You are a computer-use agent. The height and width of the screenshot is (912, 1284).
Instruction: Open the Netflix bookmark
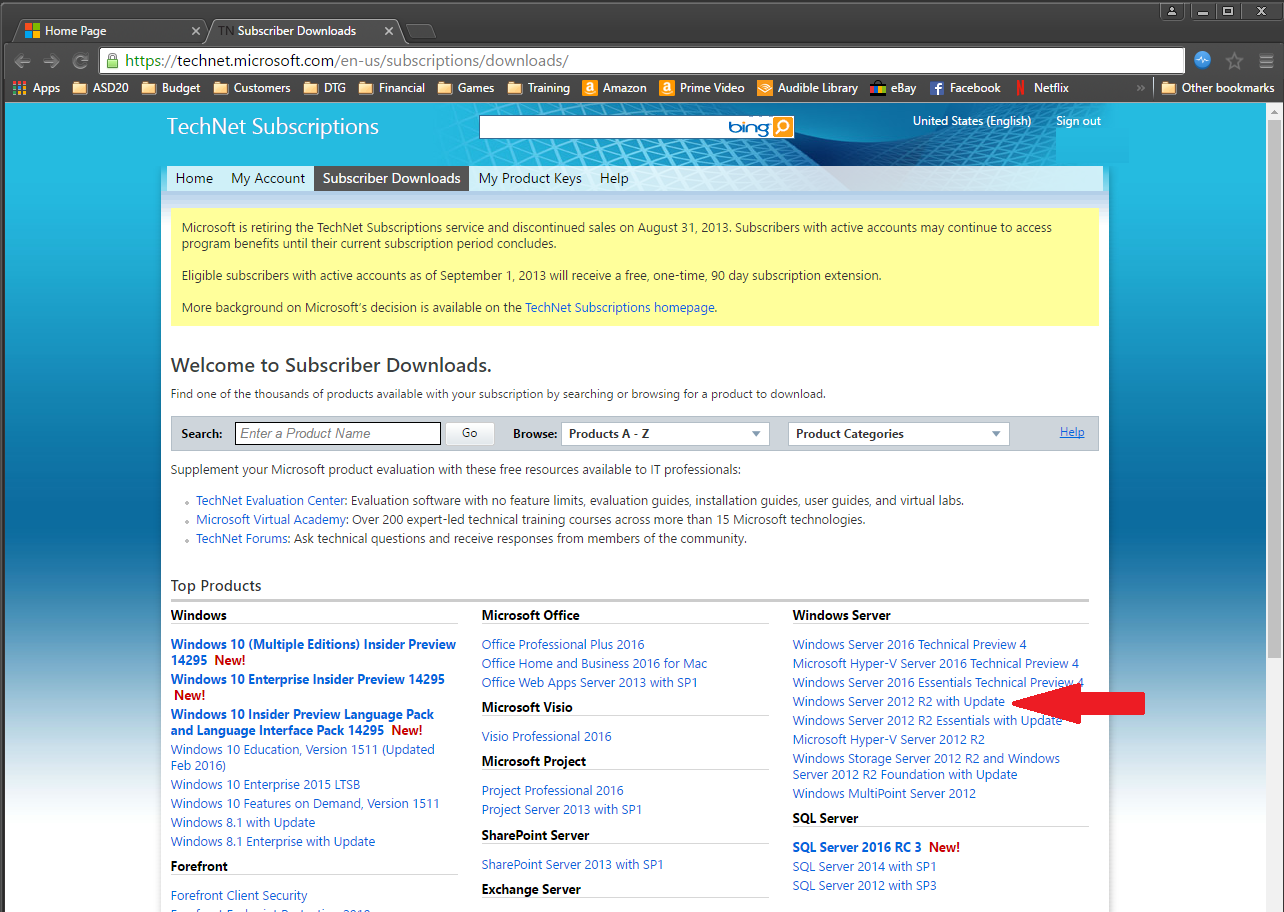(x=1042, y=88)
